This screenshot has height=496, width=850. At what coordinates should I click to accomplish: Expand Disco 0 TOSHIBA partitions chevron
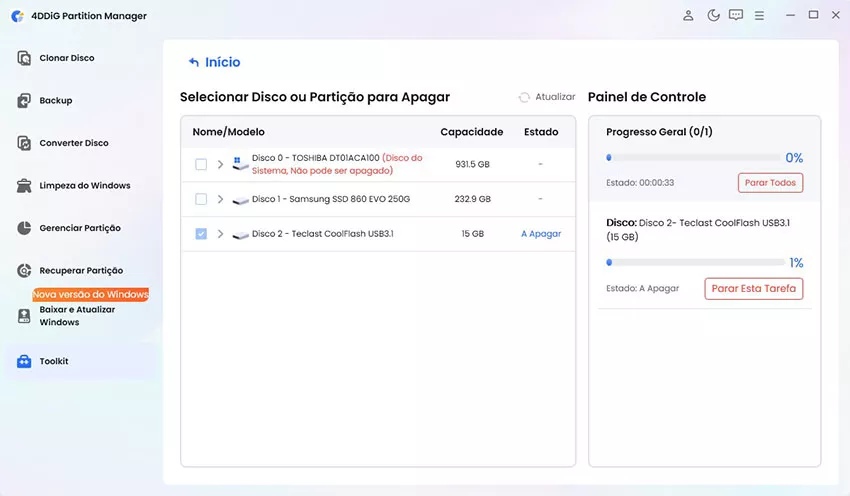[220, 164]
